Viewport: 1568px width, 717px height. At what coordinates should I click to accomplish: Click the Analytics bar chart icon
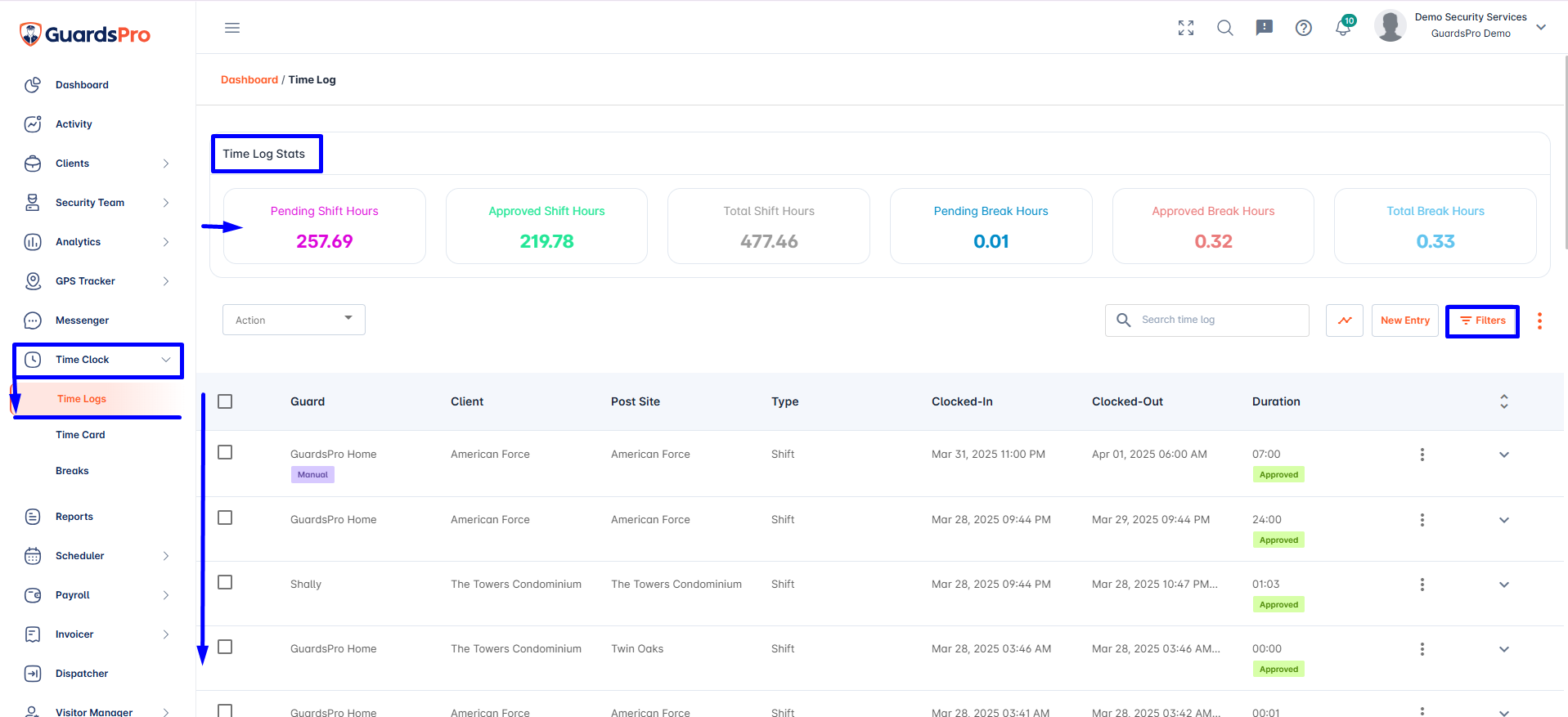click(33, 242)
